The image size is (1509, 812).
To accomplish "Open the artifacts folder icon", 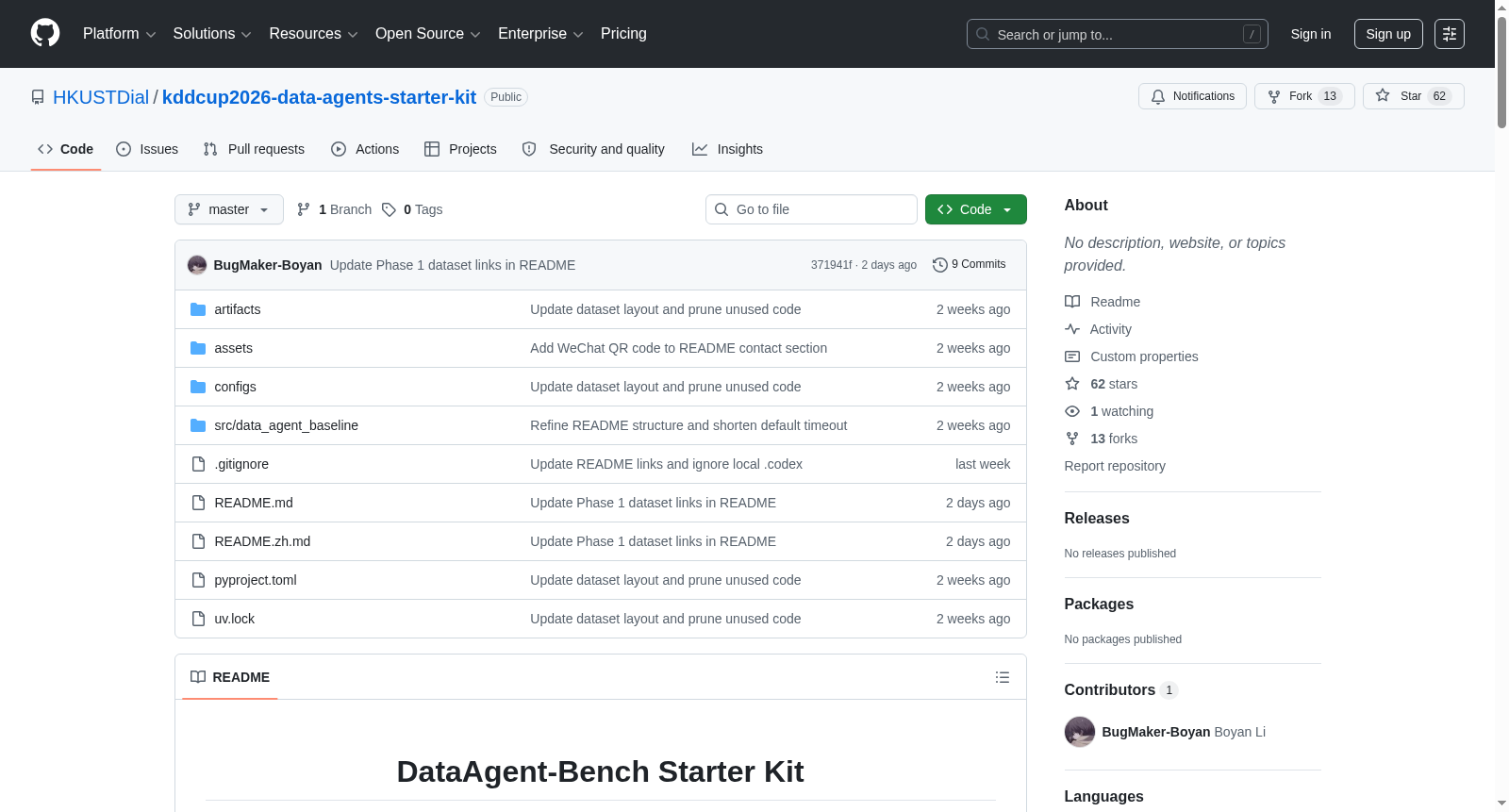I will [x=198, y=309].
